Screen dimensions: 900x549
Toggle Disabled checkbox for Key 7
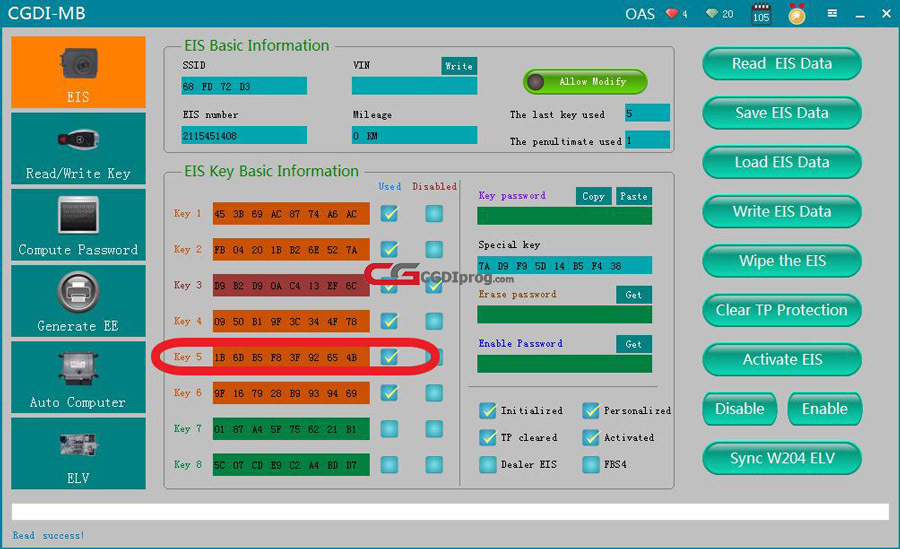(434, 429)
